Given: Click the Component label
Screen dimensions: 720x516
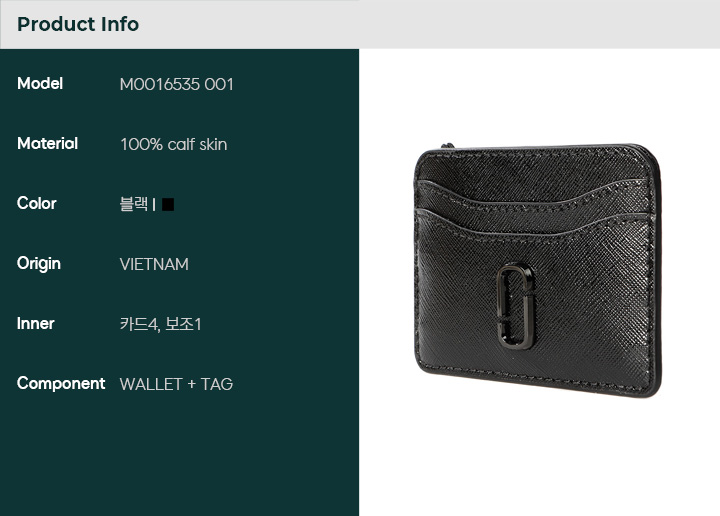Looking at the screenshot, I should pos(61,384).
